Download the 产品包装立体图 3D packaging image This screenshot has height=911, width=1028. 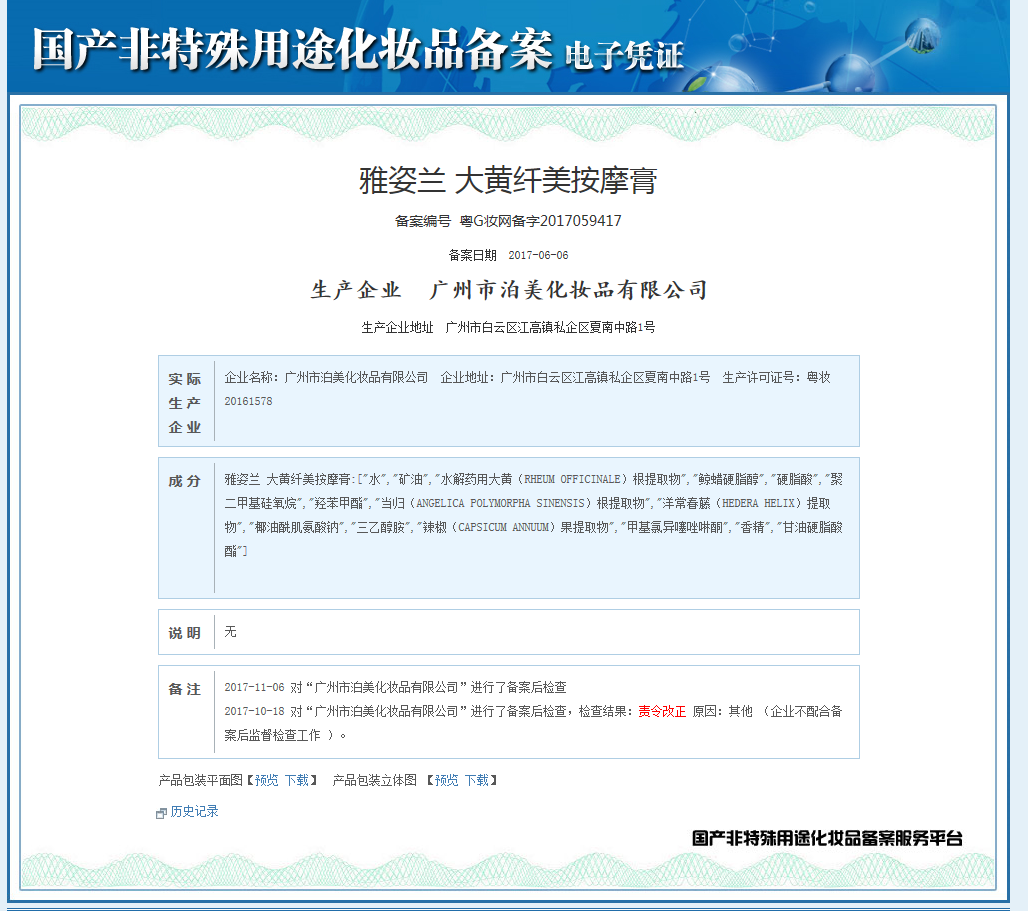click(x=477, y=780)
